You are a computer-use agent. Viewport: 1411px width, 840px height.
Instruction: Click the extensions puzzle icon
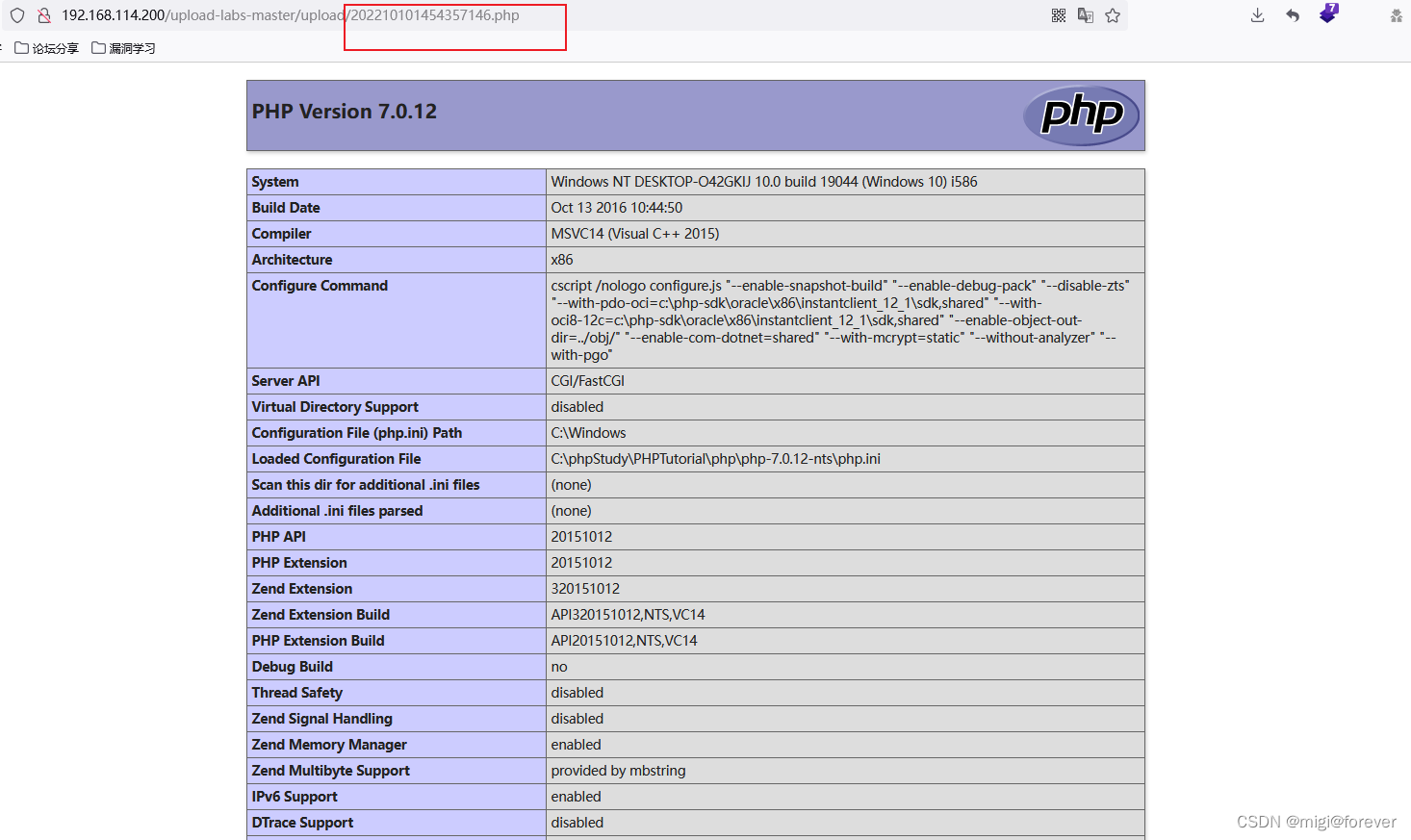click(1396, 15)
